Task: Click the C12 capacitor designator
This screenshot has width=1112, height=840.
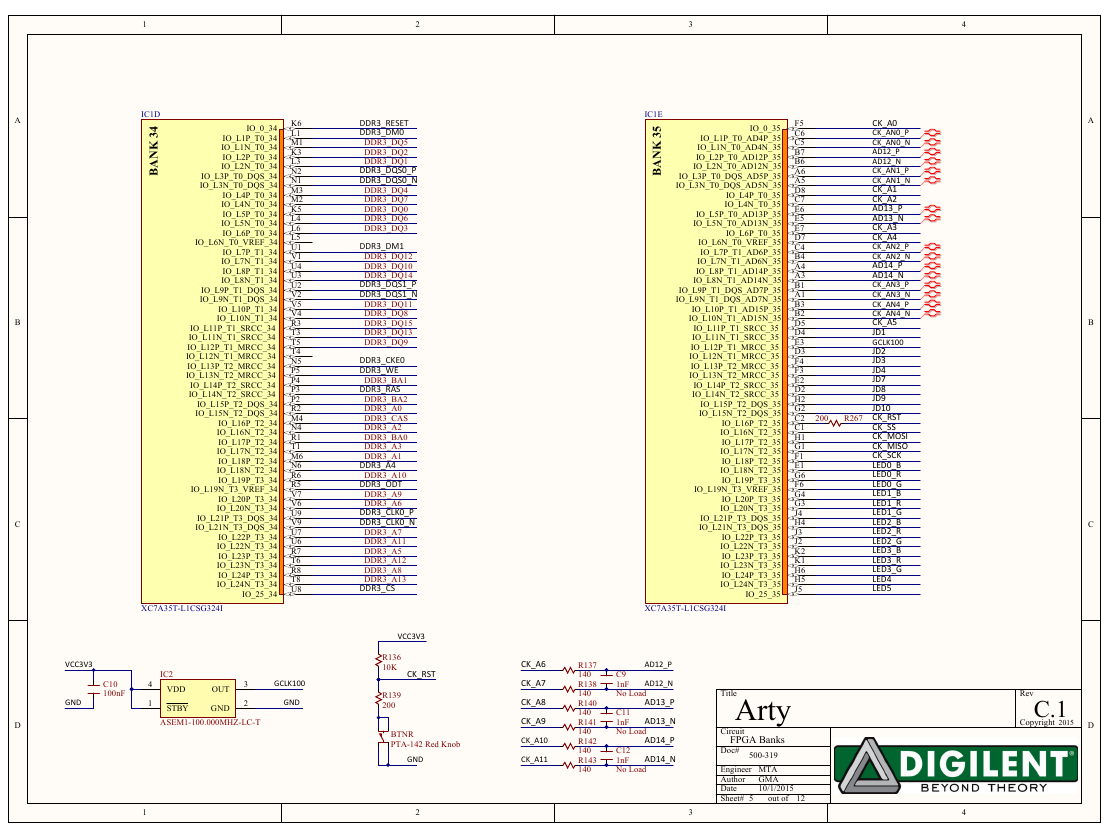Action: (x=623, y=751)
